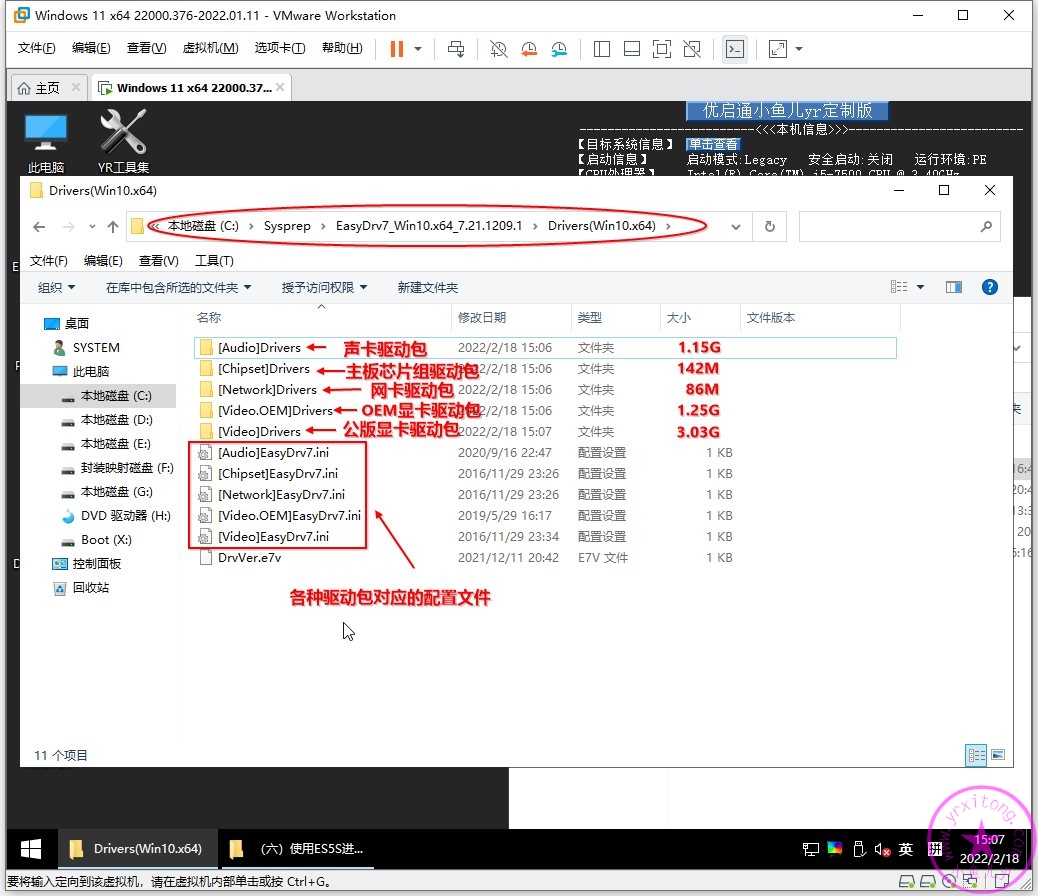The width and height of the screenshot is (1038, 896).
Task: Switch to Drivers(Win10.x64) taskbar button
Action: coord(138,849)
